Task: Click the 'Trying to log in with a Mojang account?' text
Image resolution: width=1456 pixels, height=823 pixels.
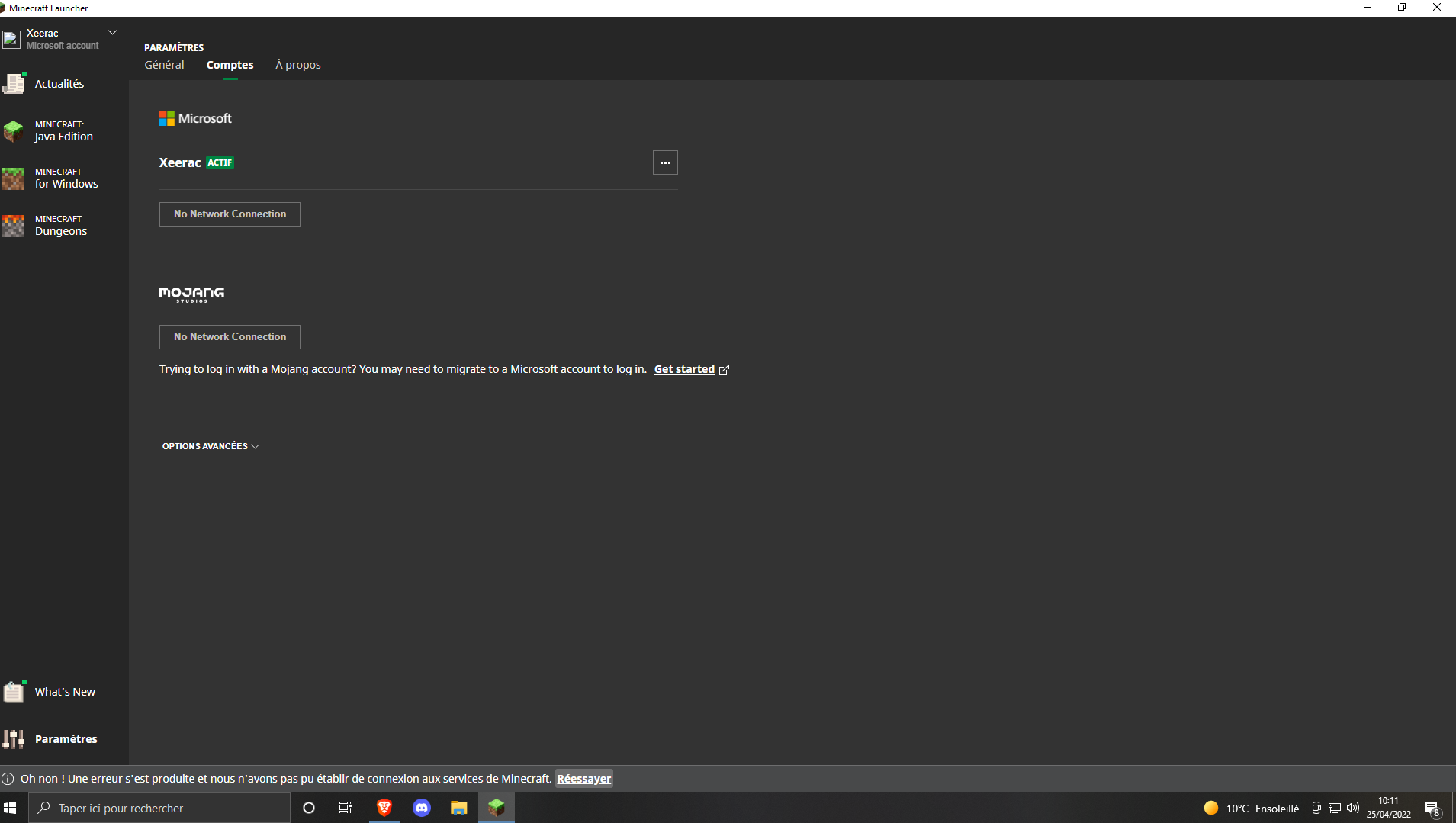Action: 403,369
